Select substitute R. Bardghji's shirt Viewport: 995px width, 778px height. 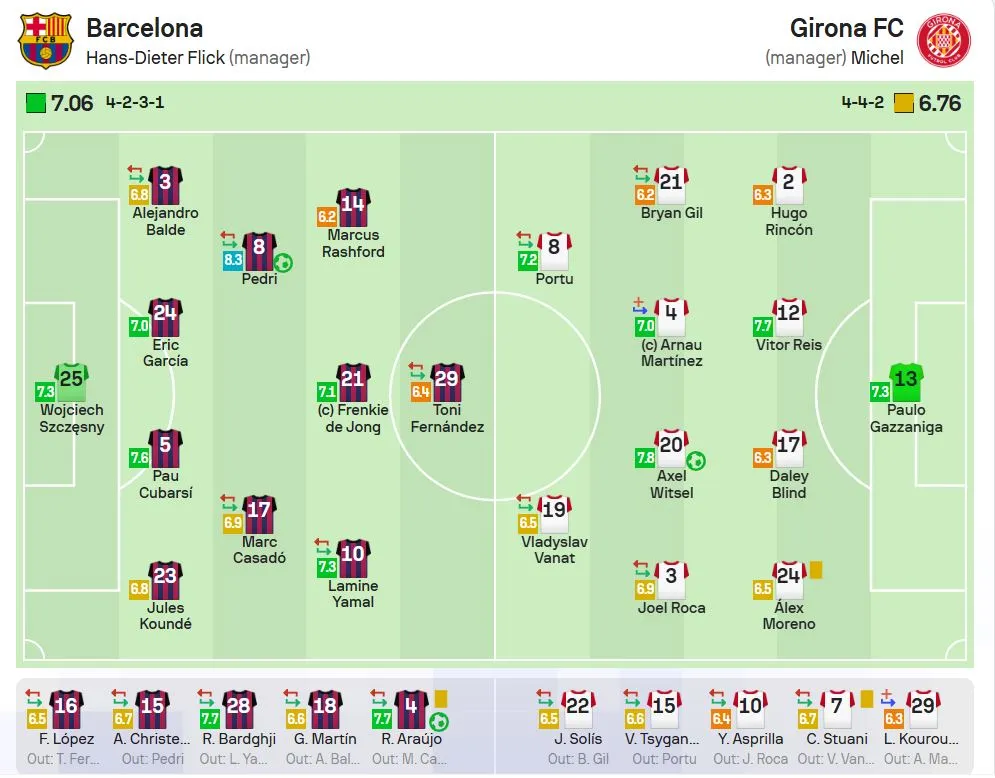click(239, 708)
